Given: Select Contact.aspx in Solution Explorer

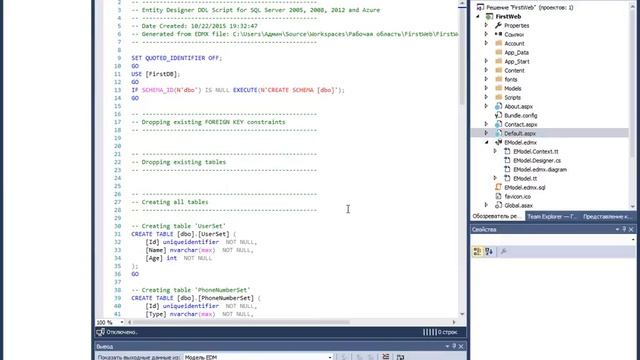Looking at the screenshot, I should (x=520, y=124).
